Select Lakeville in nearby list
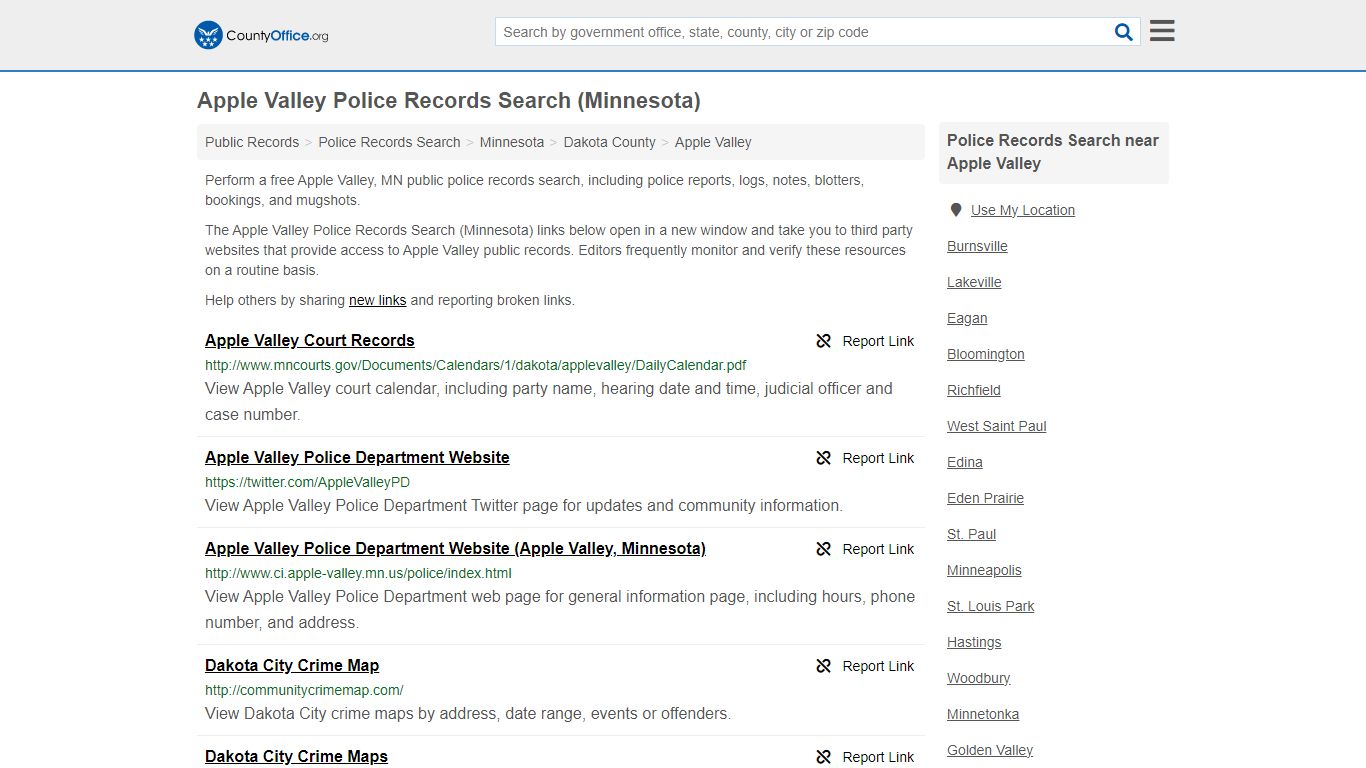Screen dimensions: 1366x768 (974, 282)
